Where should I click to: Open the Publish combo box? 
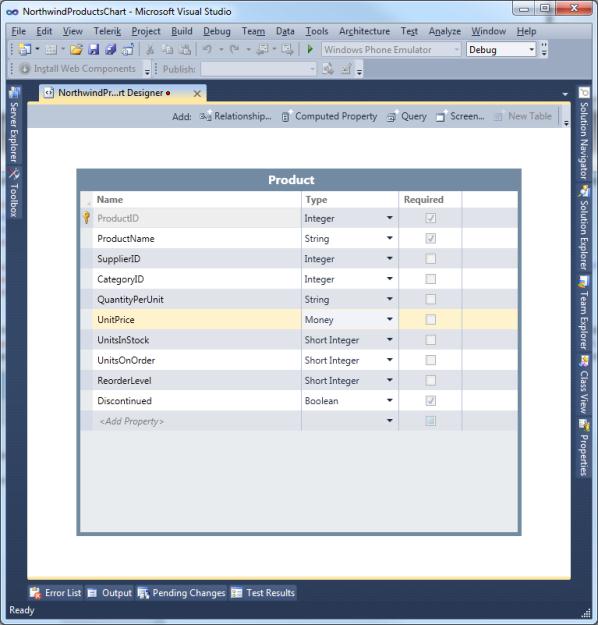(258, 69)
